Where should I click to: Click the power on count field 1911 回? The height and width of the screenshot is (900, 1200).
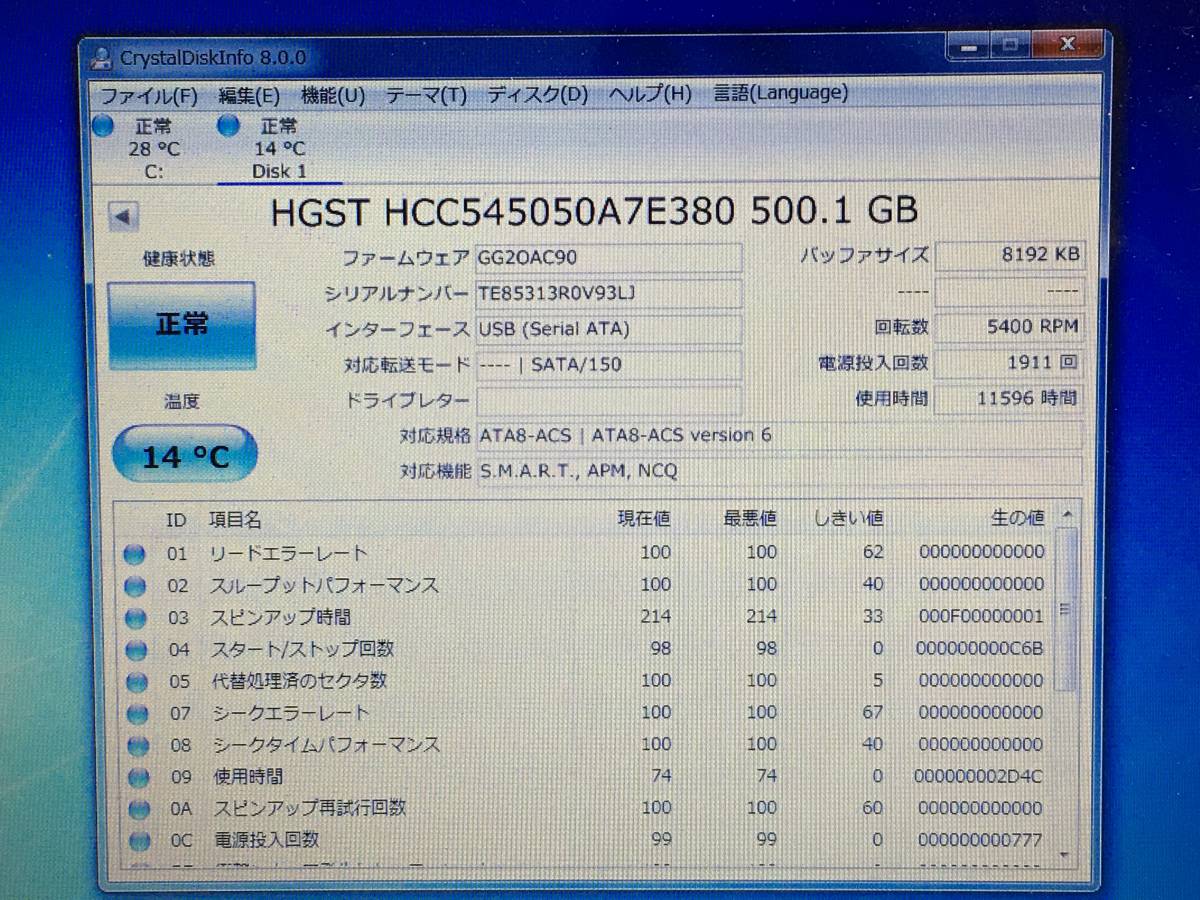coord(1009,362)
